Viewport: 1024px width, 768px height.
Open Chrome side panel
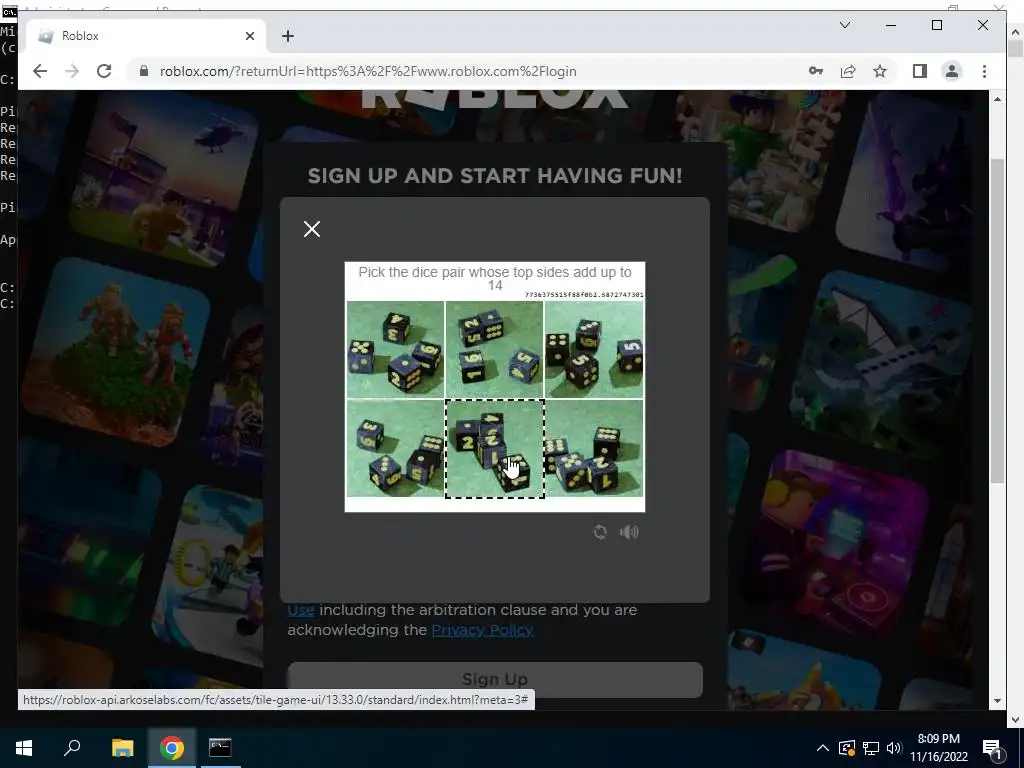(x=920, y=71)
